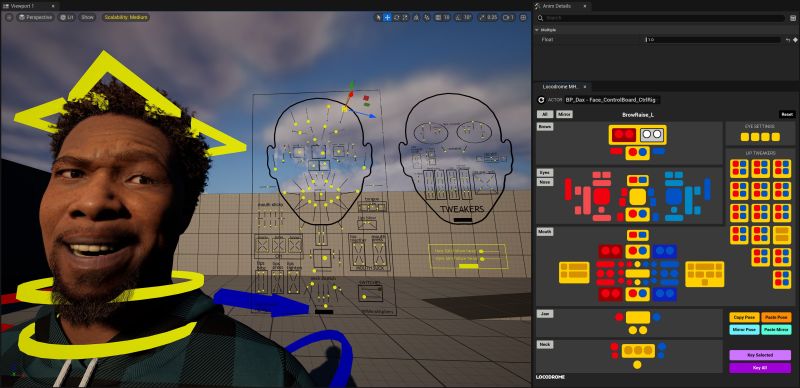Select large yellow square in Eyes section center
Viewport: 800px width, 388px height.
pyautogui.click(x=638, y=197)
